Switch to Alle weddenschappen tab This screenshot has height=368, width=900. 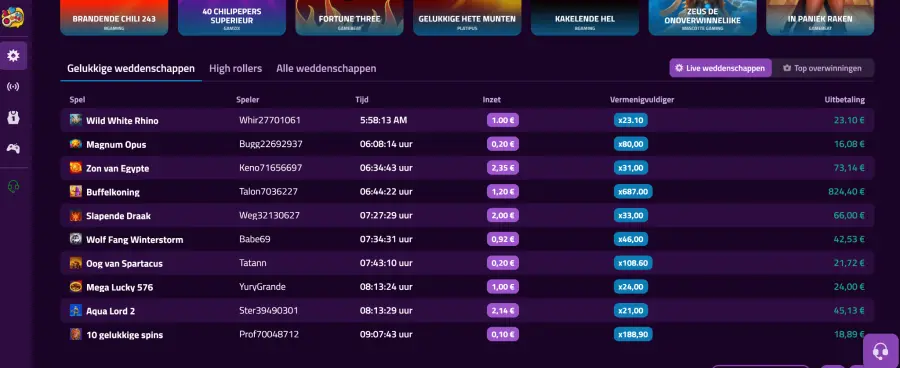click(x=326, y=69)
